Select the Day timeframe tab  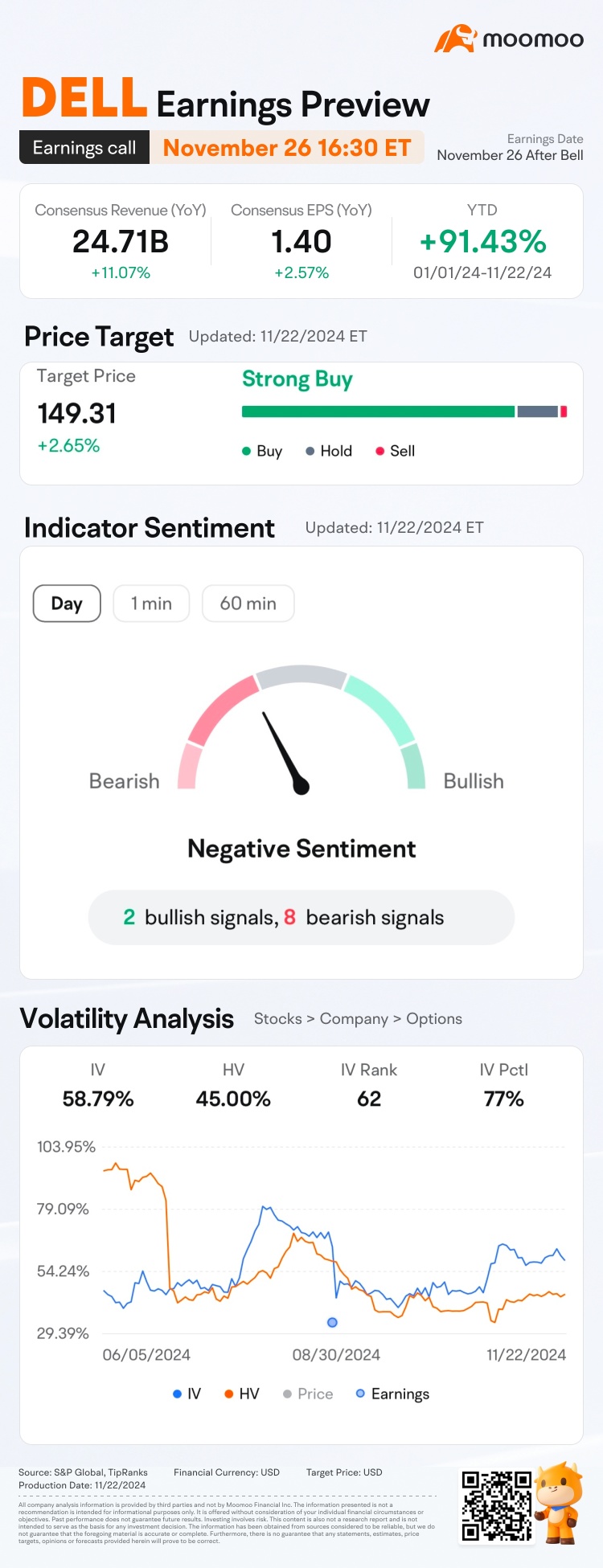[67, 604]
